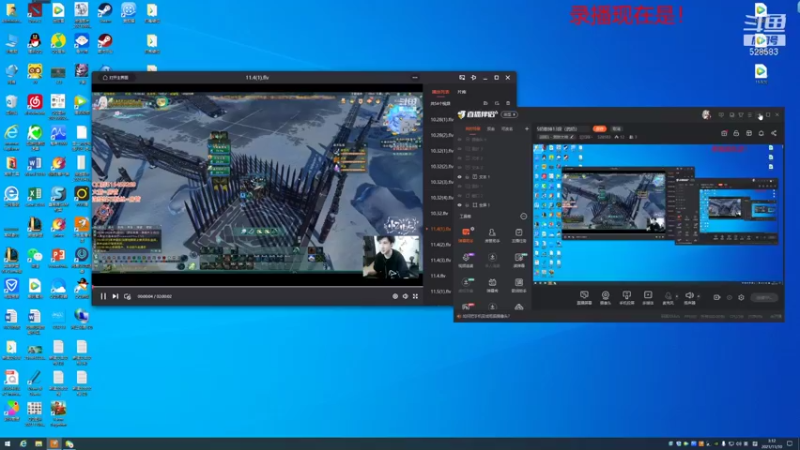Toggle the loop mode icon beside next button
The width and height of the screenshot is (800, 450).
(x=128, y=296)
